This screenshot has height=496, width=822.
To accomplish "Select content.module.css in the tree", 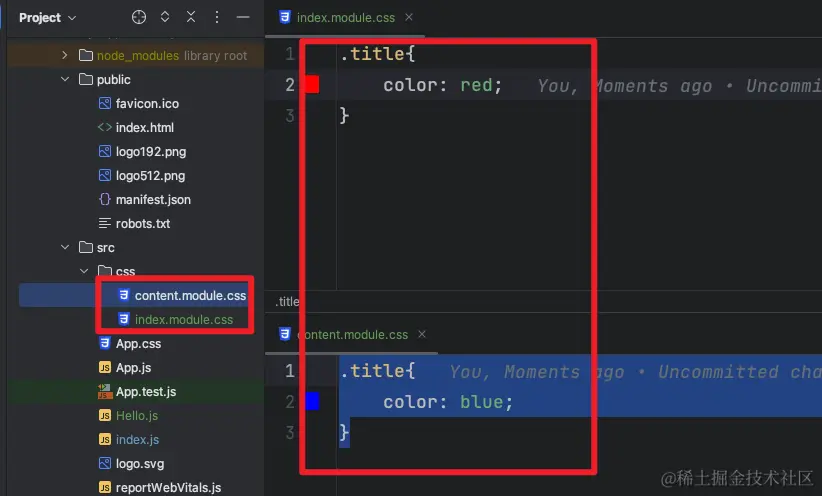I will click(x=190, y=296).
